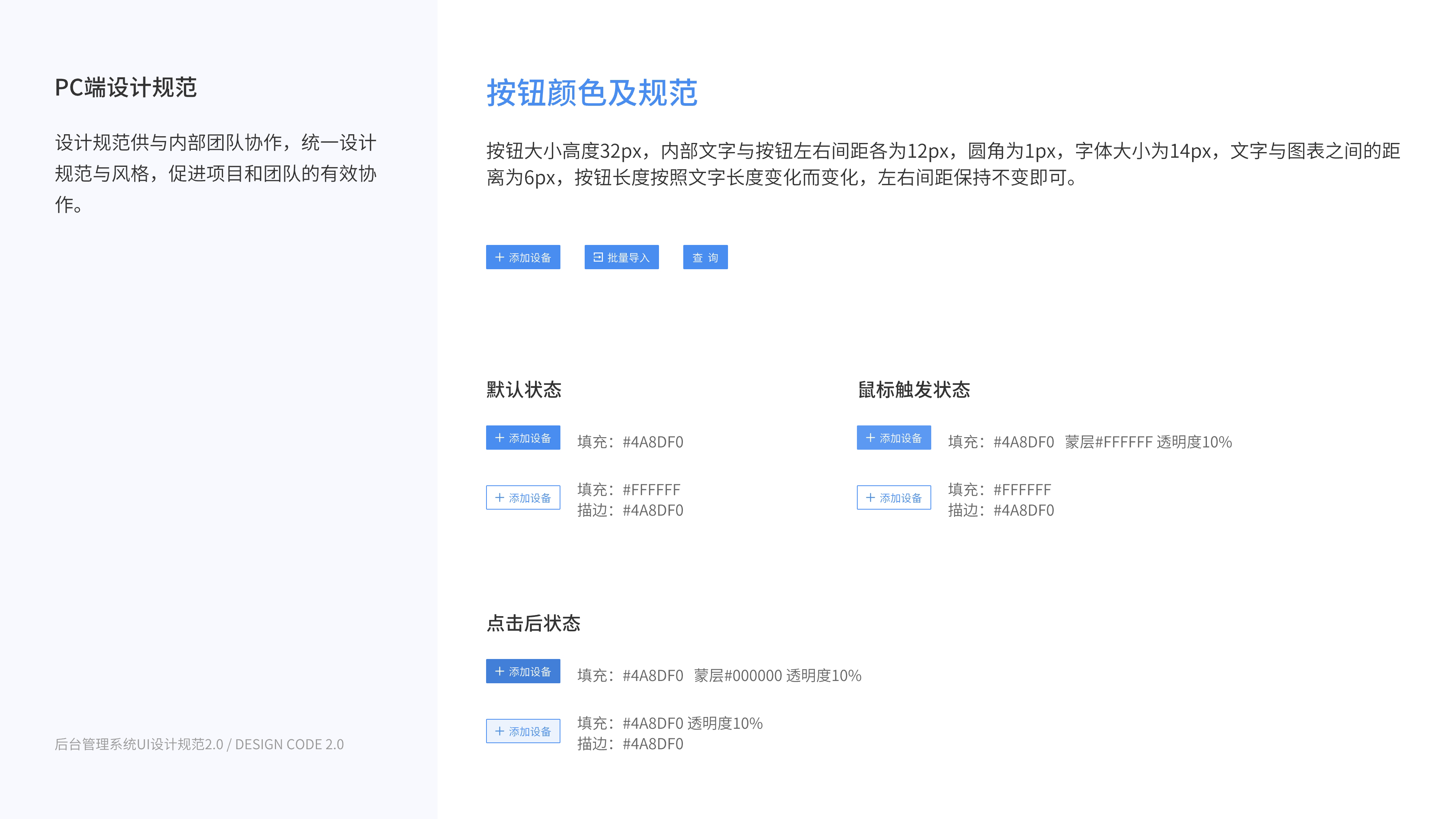Screen dimensions: 1456x819
Task: Select footer text 后台管理系统UI设计规范2.0 / DESIGN CODE 2.0
Action: pos(199,744)
